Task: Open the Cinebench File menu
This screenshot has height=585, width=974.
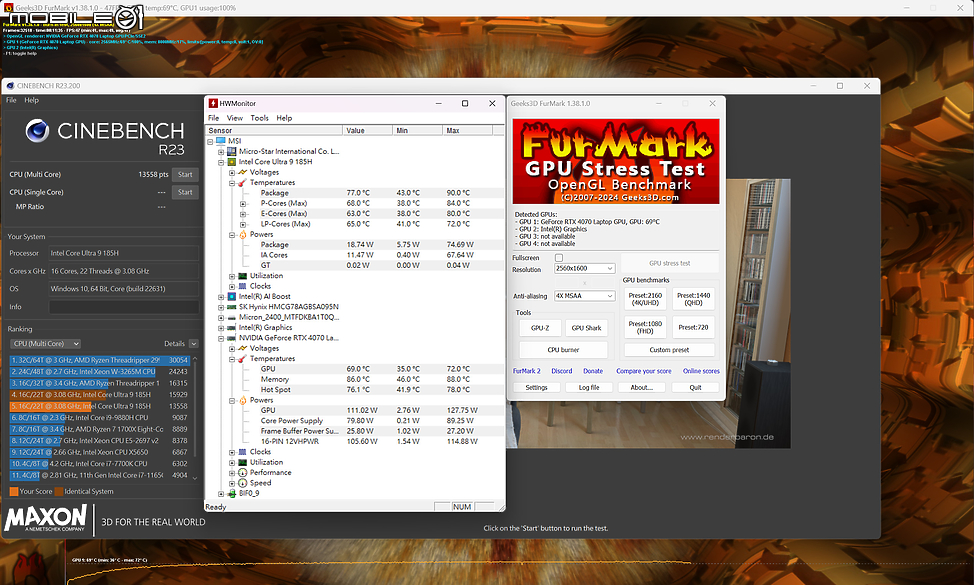Action: pos(11,100)
